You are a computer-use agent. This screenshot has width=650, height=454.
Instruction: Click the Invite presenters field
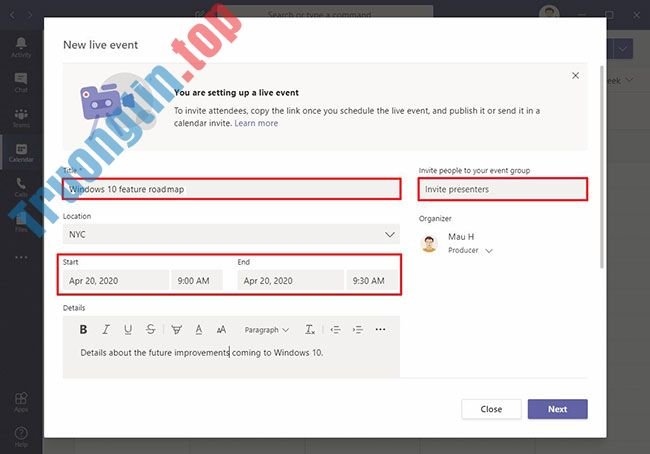pyautogui.click(x=502, y=189)
